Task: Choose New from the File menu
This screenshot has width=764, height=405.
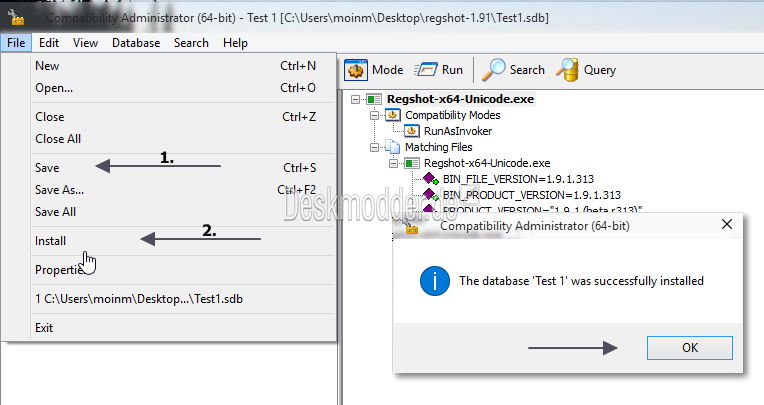Action: (183, 66)
